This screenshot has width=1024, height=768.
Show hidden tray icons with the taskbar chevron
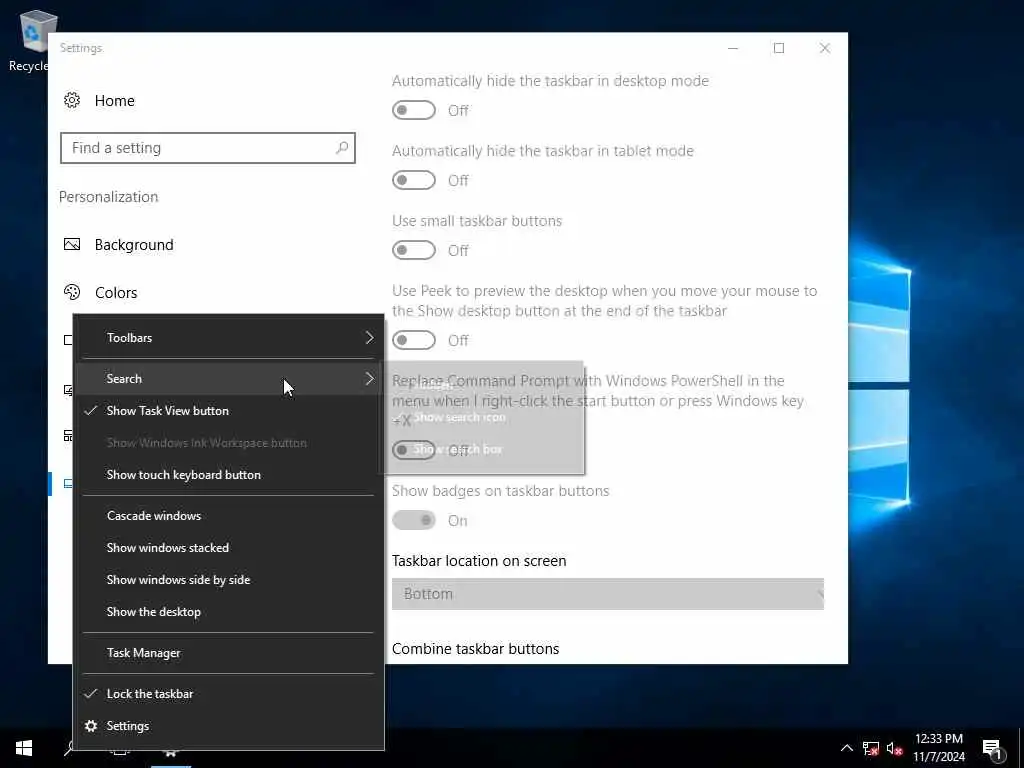click(846, 748)
